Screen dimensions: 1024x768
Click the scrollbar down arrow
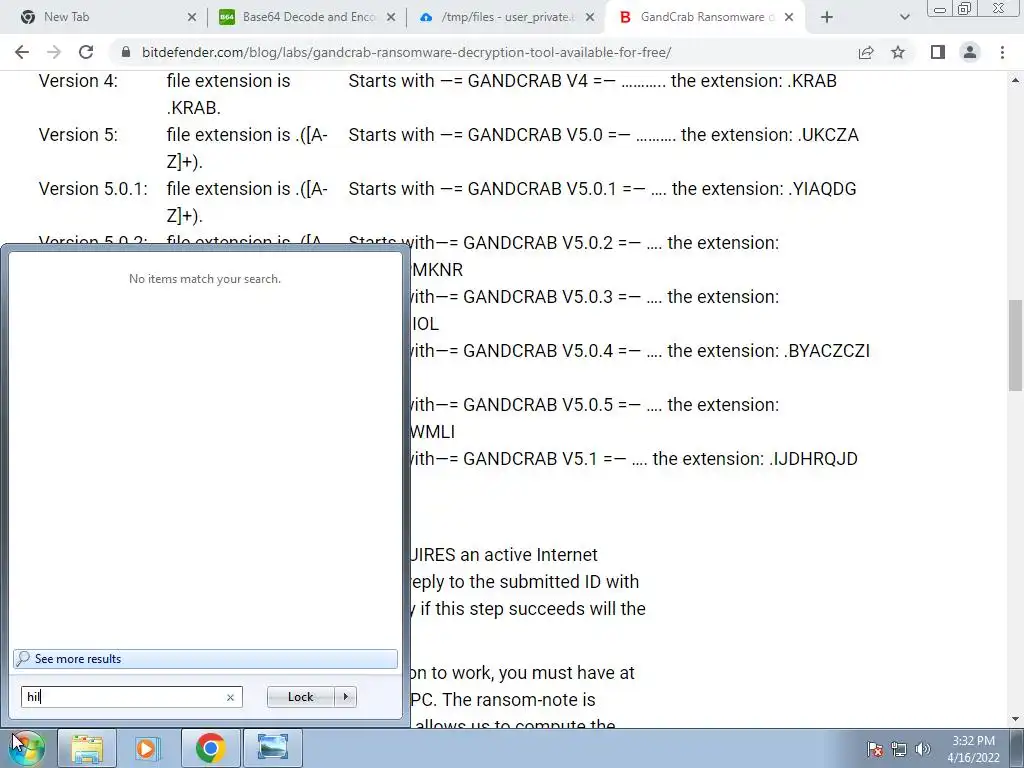[1016, 719]
